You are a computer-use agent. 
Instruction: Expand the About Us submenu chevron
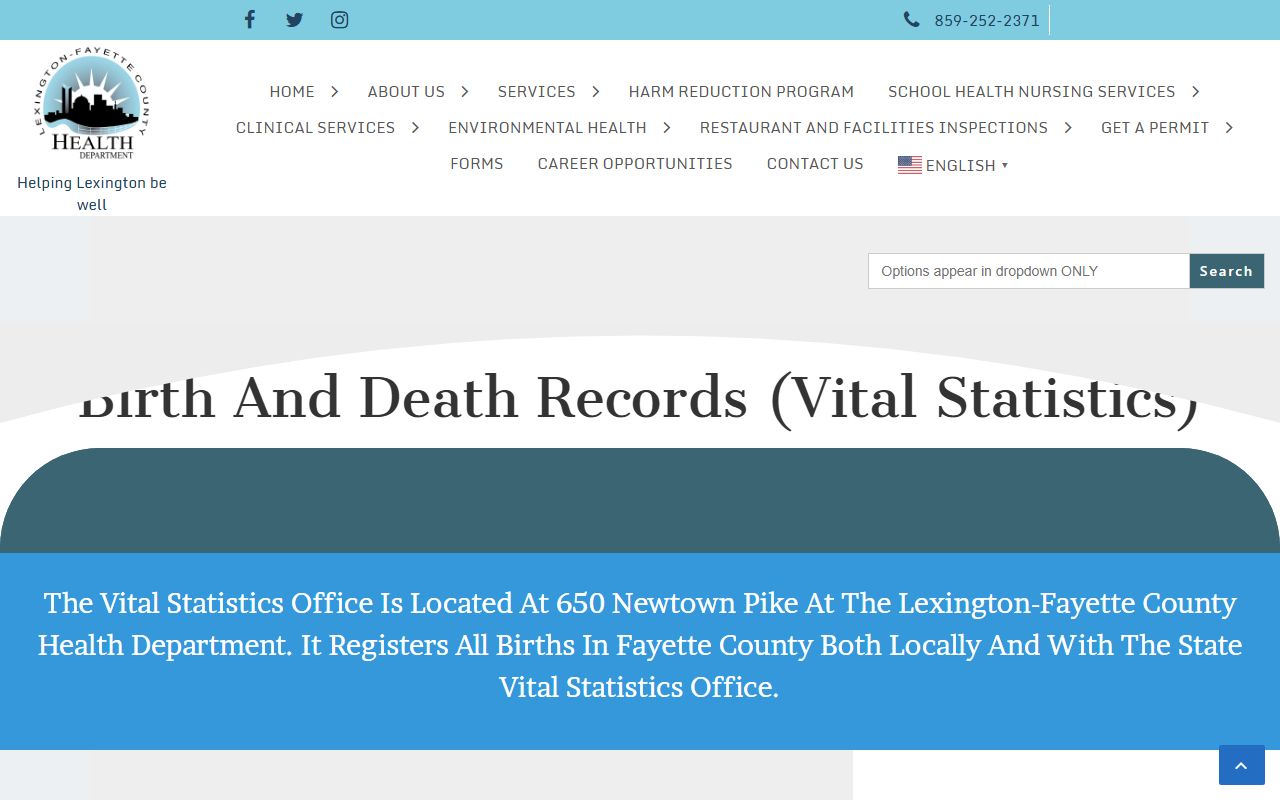click(464, 91)
